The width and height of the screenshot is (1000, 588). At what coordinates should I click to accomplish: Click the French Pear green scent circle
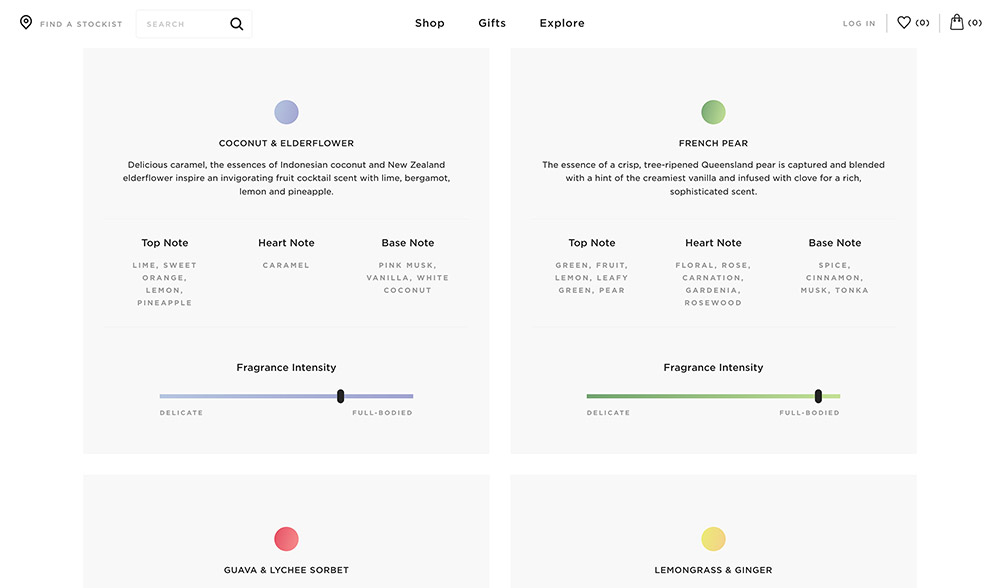(x=713, y=112)
